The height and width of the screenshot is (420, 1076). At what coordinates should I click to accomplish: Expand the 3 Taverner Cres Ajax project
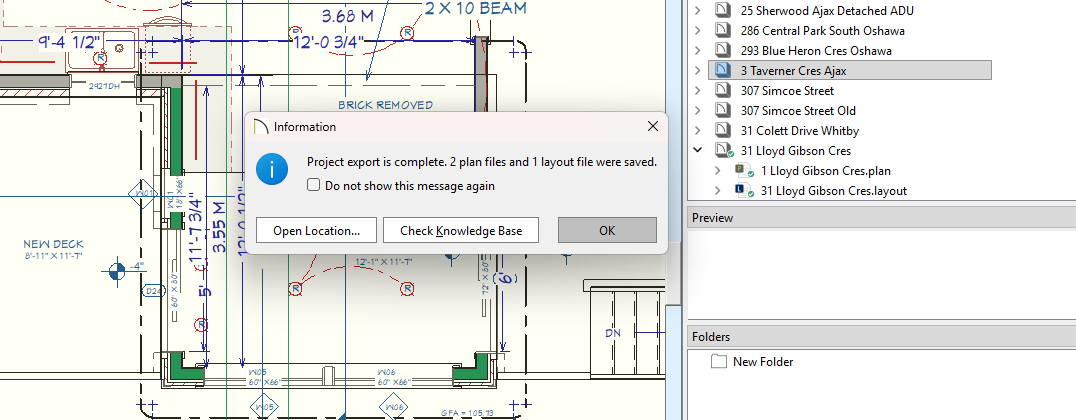coord(697,71)
